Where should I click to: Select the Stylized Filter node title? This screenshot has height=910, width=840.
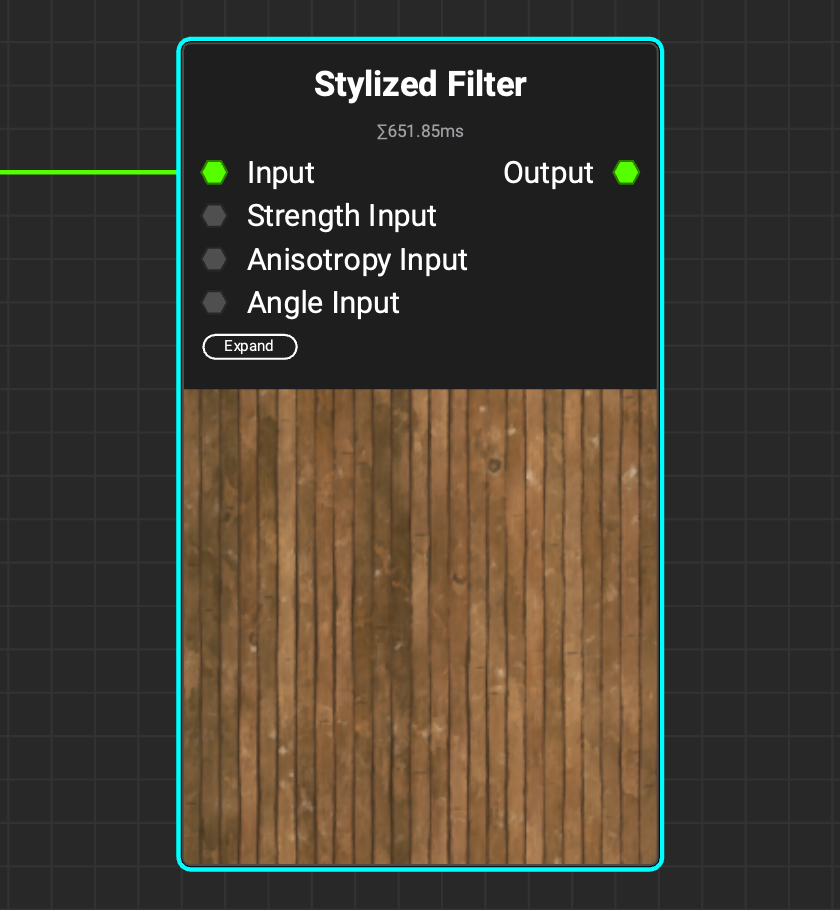pyautogui.click(x=420, y=84)
